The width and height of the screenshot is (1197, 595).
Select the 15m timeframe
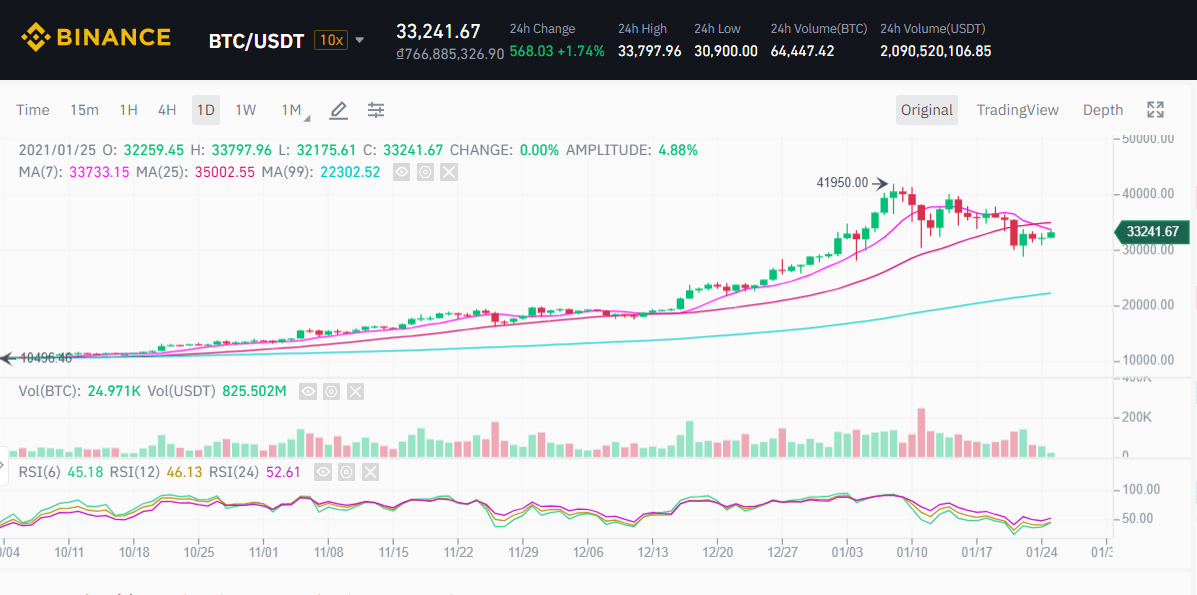84,110
